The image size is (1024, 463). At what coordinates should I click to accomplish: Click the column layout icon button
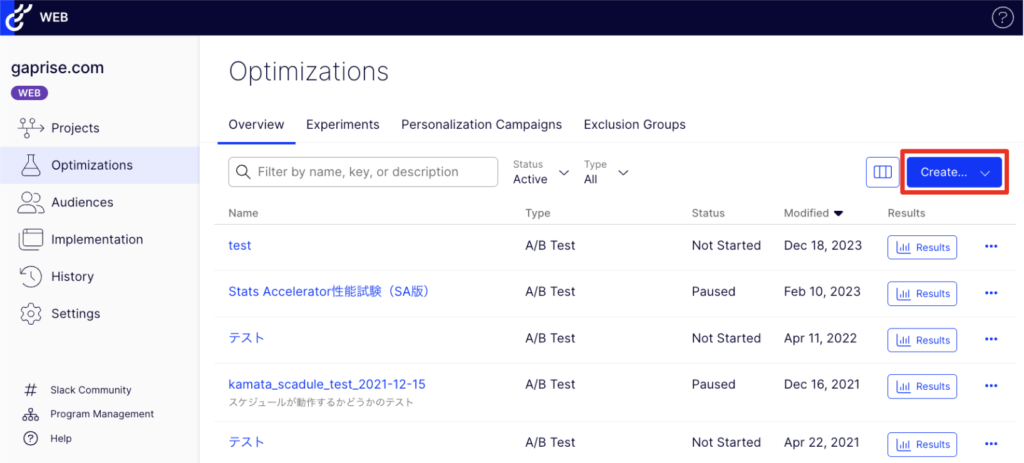tap(882, 172)
